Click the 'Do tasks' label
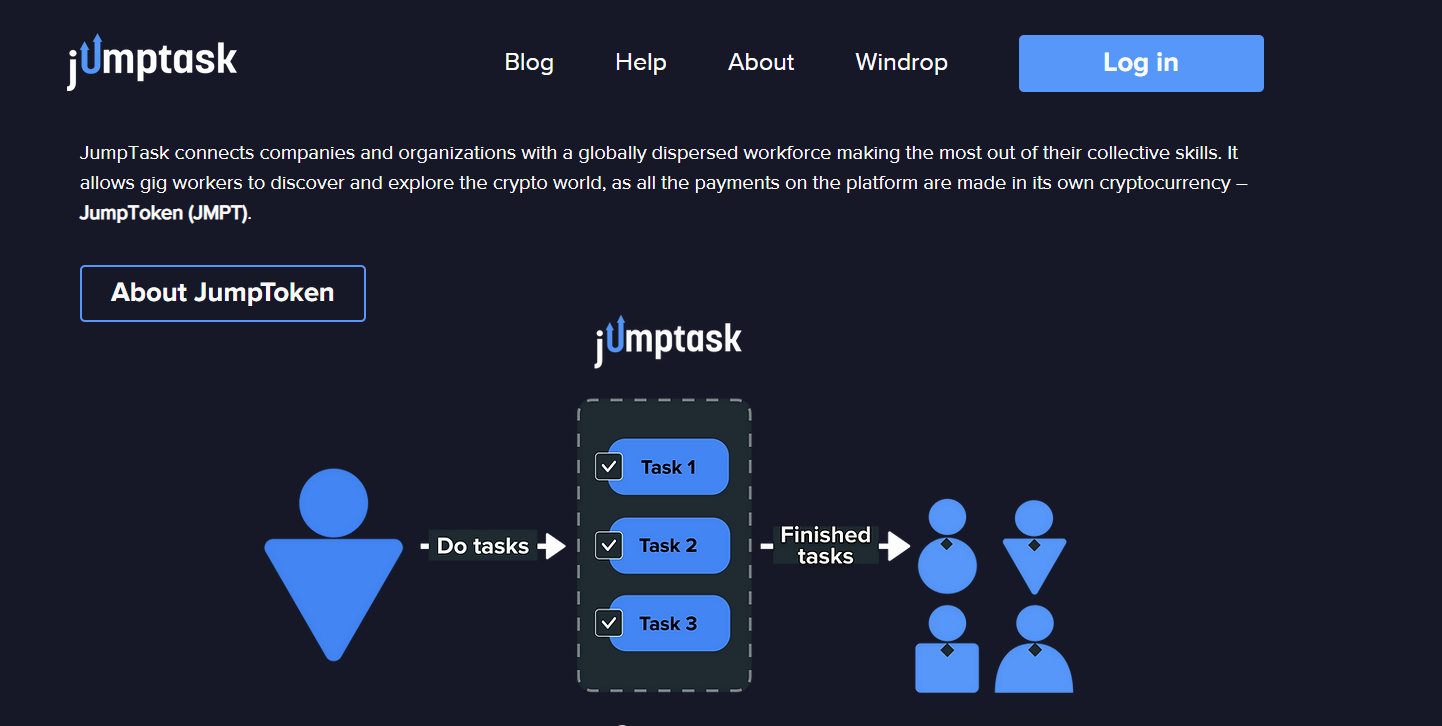The height and width of the screenshot is (726, 1442). (x=483, y=546)
